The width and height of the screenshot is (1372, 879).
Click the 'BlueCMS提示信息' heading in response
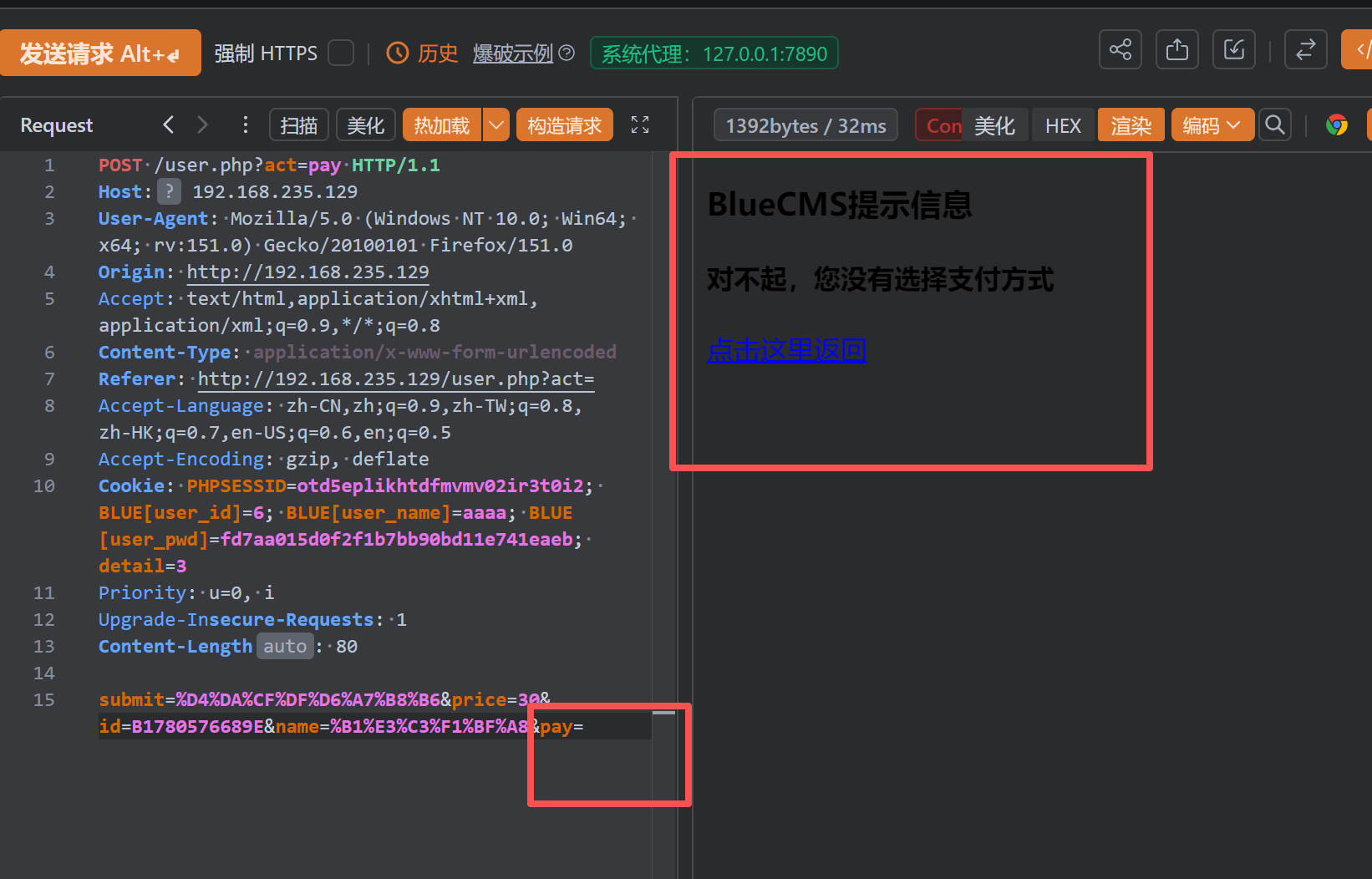pyautogui.click(x=840, y=205)
